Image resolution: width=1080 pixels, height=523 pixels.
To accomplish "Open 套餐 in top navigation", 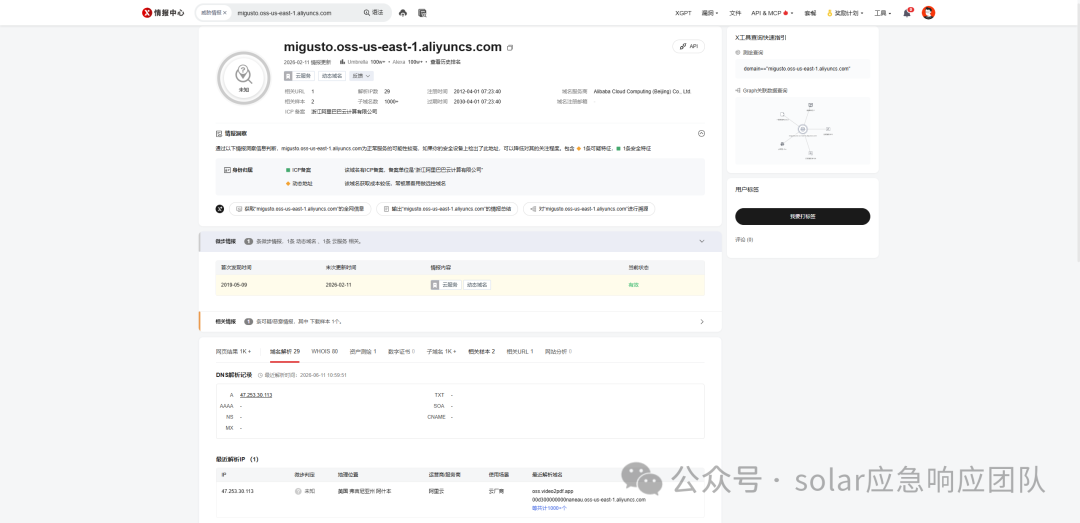I will tap(810, 13).
